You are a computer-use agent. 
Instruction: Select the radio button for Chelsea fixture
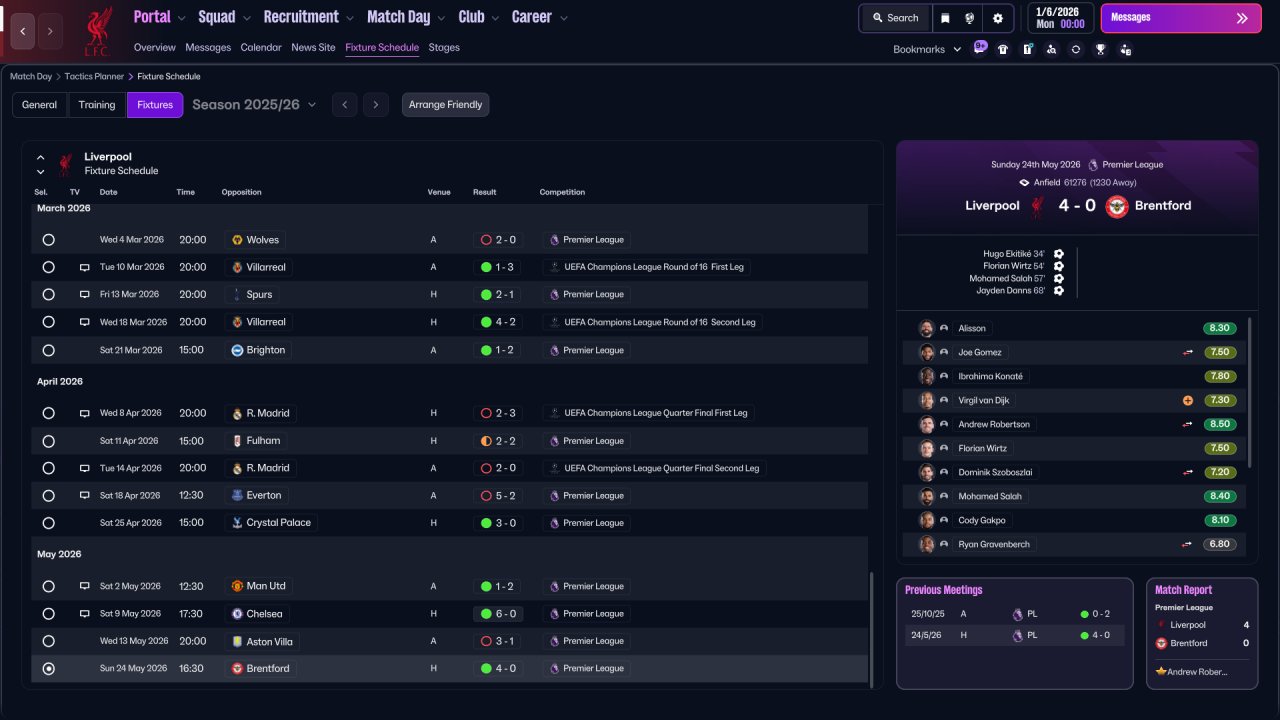pos(48,614)
